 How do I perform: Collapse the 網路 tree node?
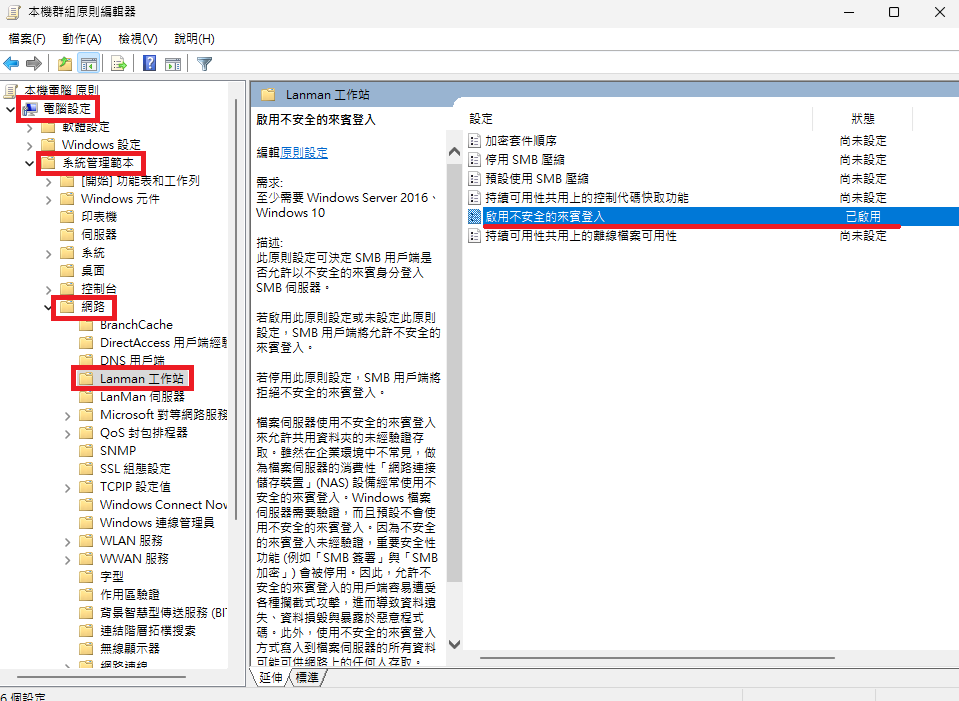tap(48, 307)
